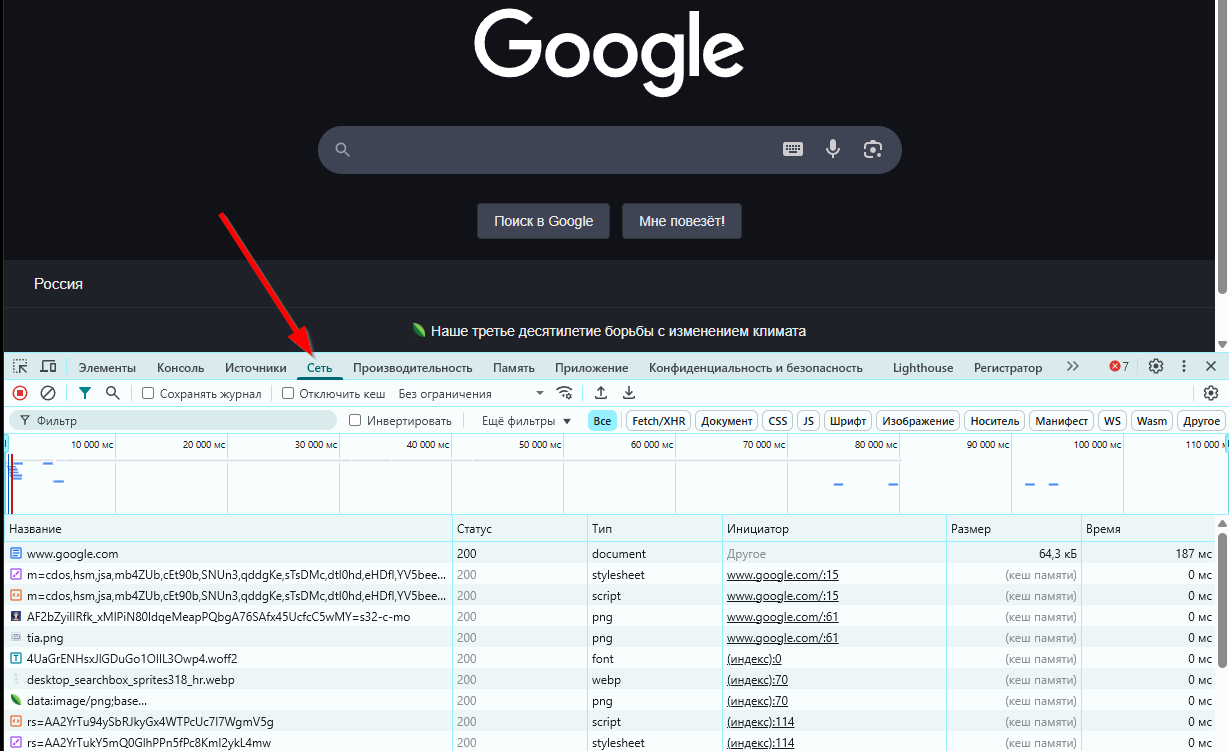Stop recording network log
Screen dimensions: 1229x751
point(20,394)
